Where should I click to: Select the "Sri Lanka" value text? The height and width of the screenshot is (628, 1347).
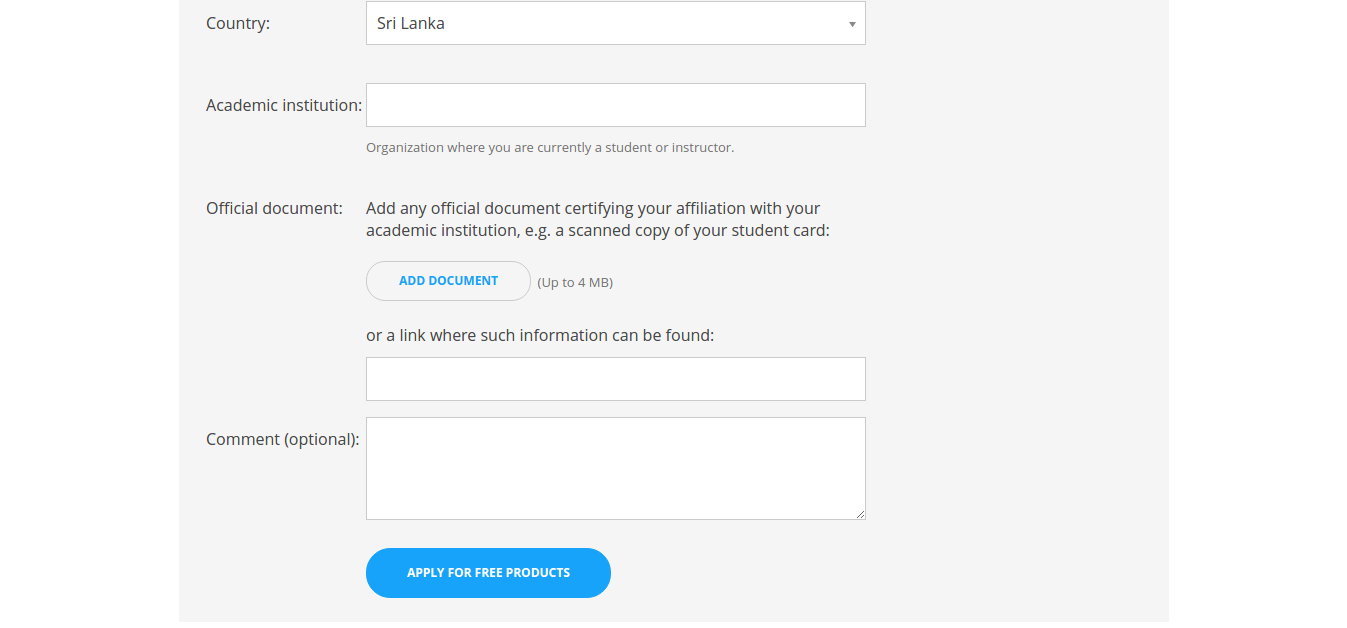411,23
